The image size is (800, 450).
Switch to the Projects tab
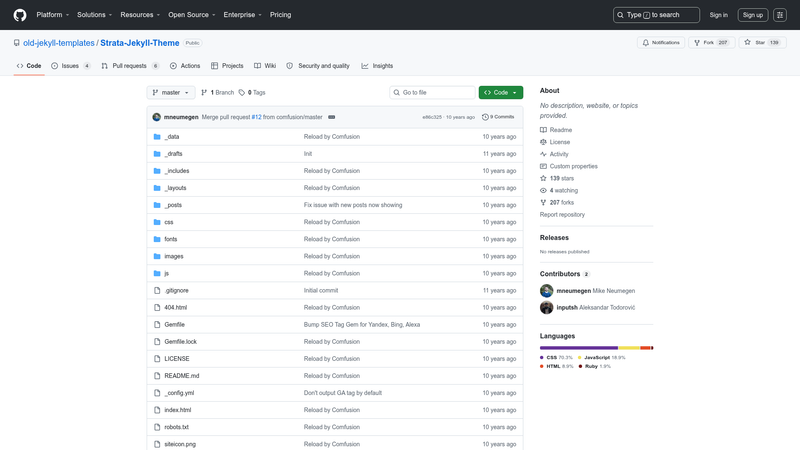(227, 66)
